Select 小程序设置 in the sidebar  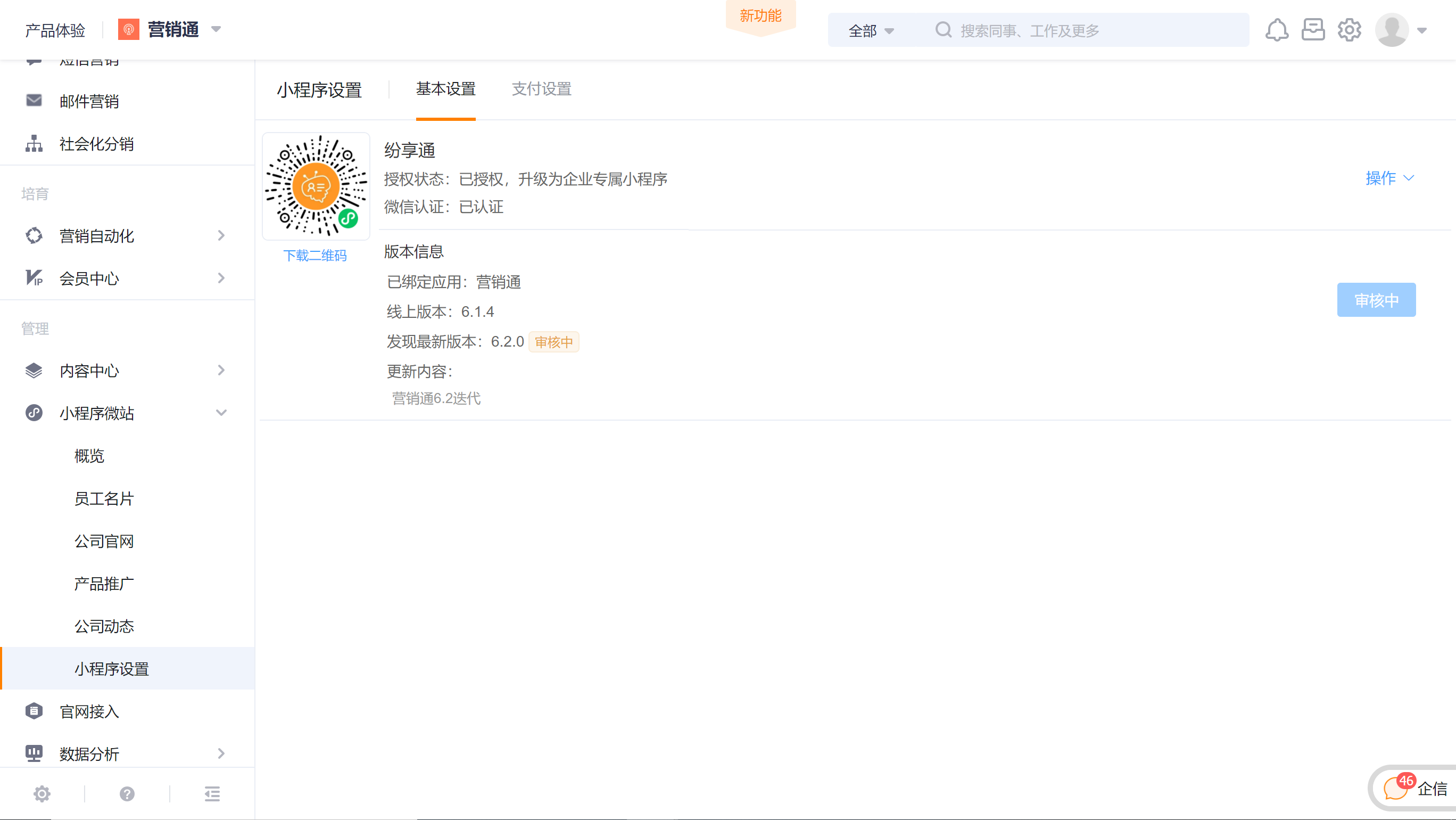click(128, 668)
